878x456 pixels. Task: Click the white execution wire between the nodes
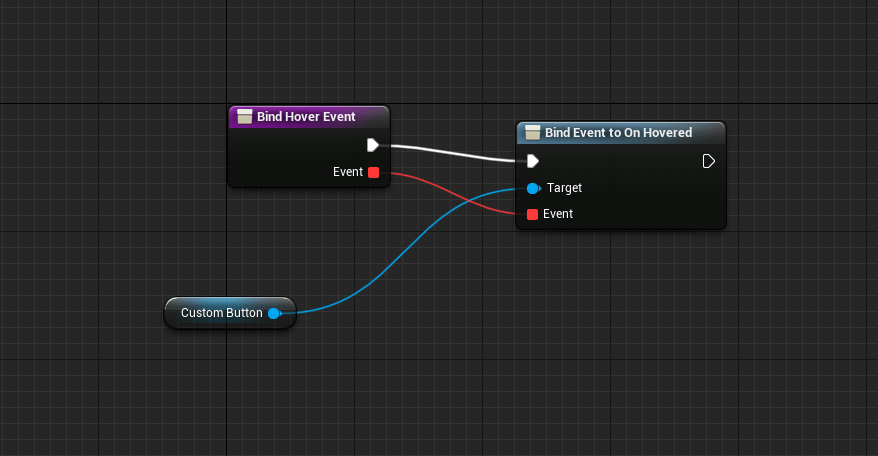pos(450,152)
